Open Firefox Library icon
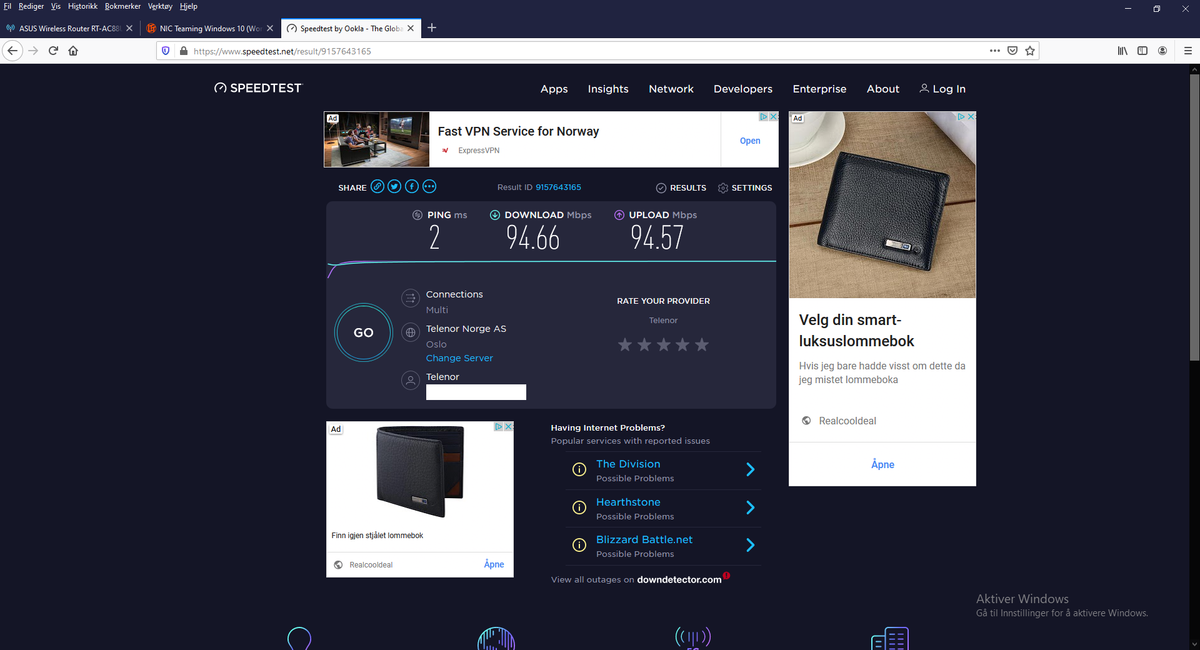The height and width of the screenshot is (650, 1200). click(1123, 50)
